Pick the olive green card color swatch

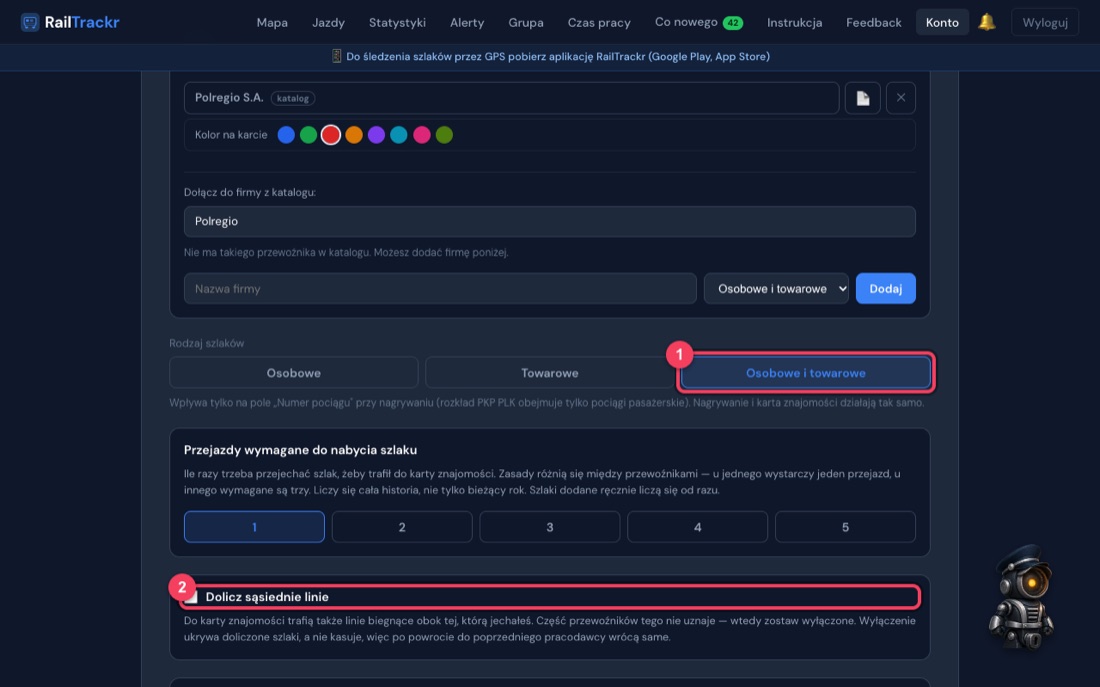[x=444, y=135]
